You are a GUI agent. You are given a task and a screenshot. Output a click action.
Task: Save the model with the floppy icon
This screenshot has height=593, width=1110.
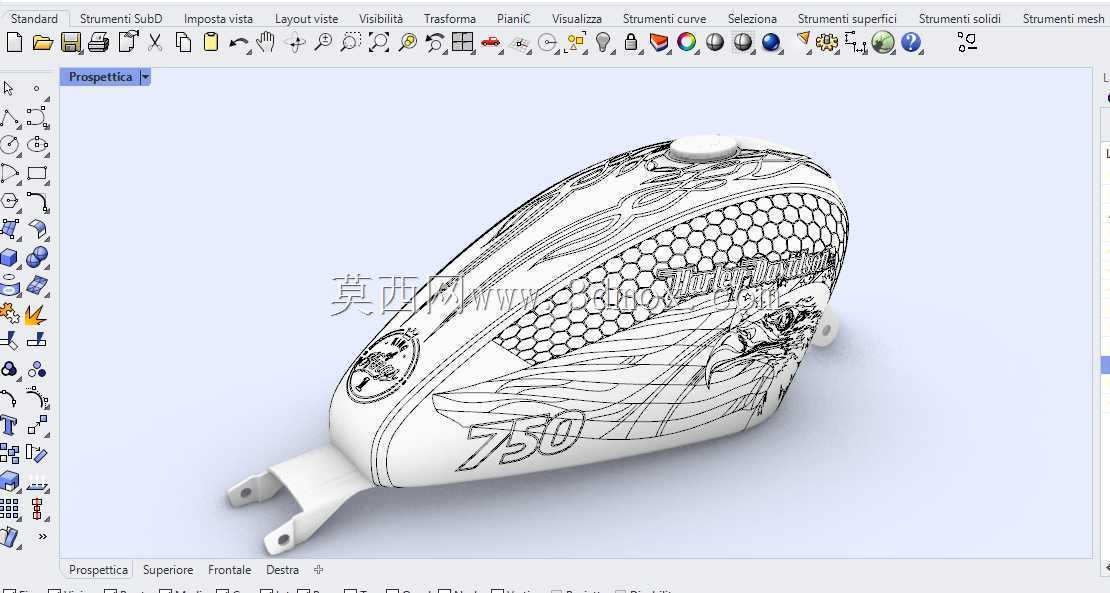(71, 43)
